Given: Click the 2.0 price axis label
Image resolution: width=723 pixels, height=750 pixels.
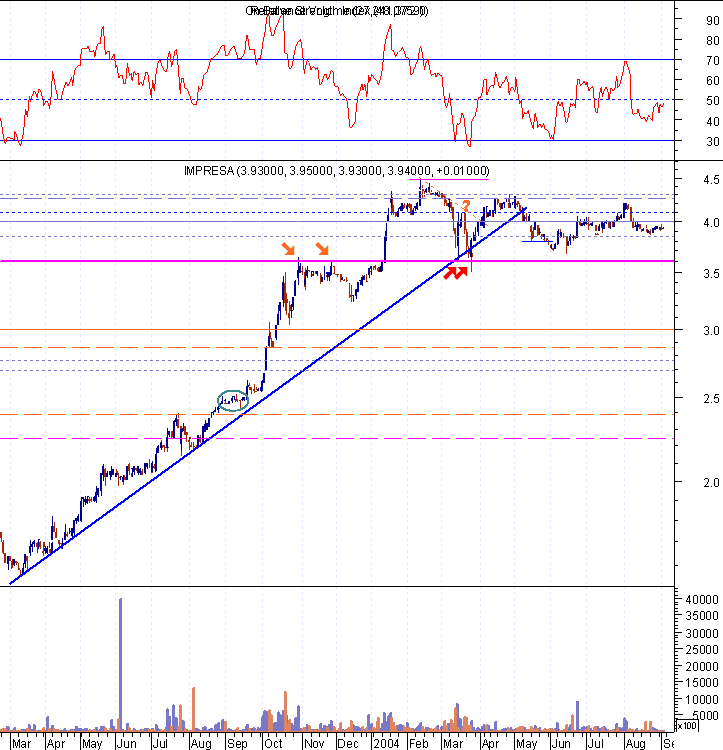Looking at the screenshot, I should (x=711, y=483).
